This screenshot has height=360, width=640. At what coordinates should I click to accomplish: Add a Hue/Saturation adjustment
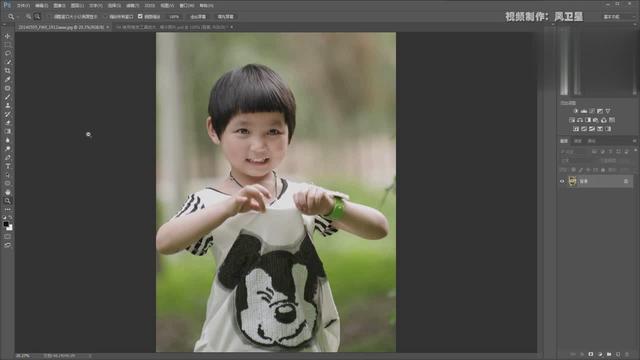click(572, 120)
